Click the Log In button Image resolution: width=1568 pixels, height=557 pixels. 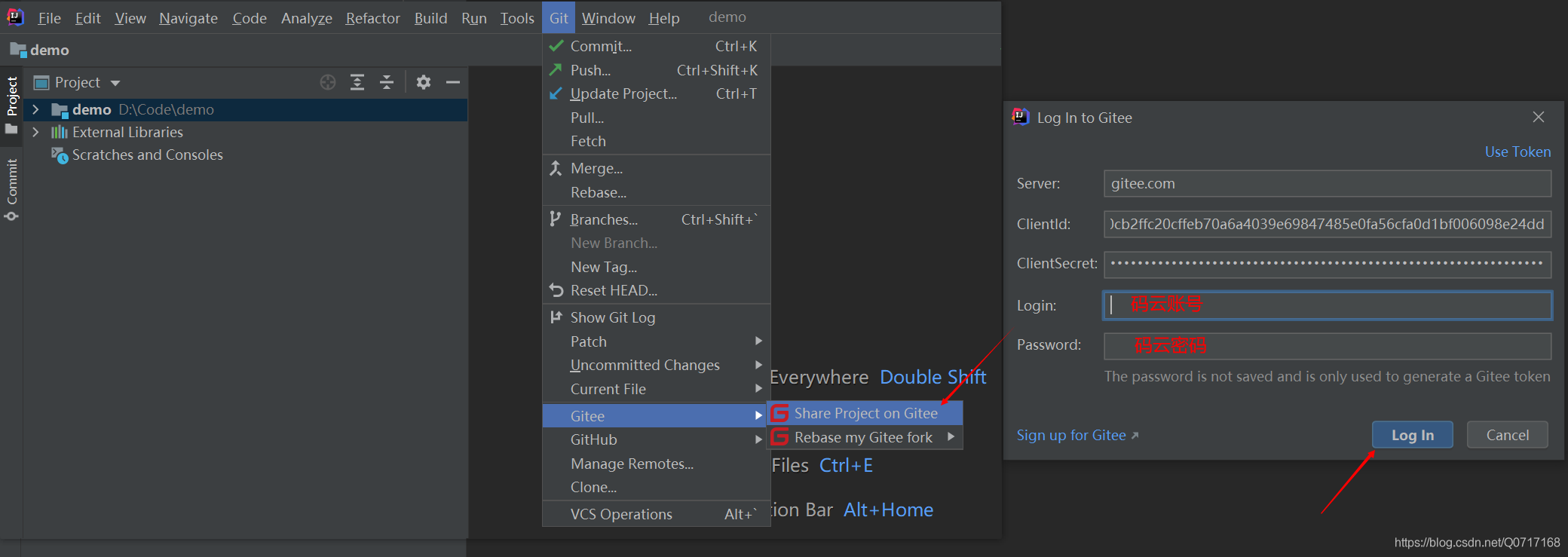tap(1412, 435)
